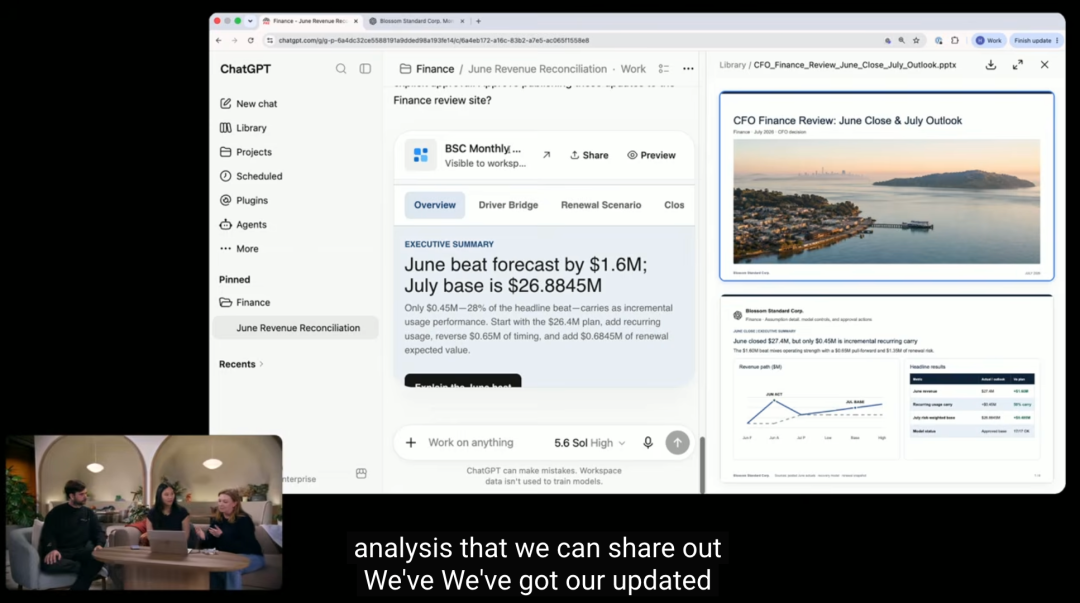Start voice dictation microphone
Image resolution: width=1080 pixels, height=603 pixels.
click(x=647, y=442)
